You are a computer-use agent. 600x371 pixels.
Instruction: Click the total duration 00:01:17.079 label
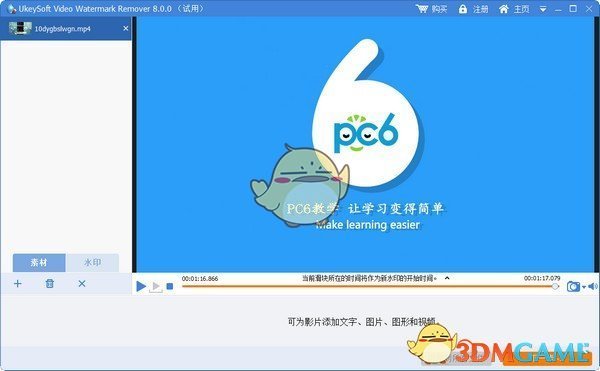tap(542, 278)
